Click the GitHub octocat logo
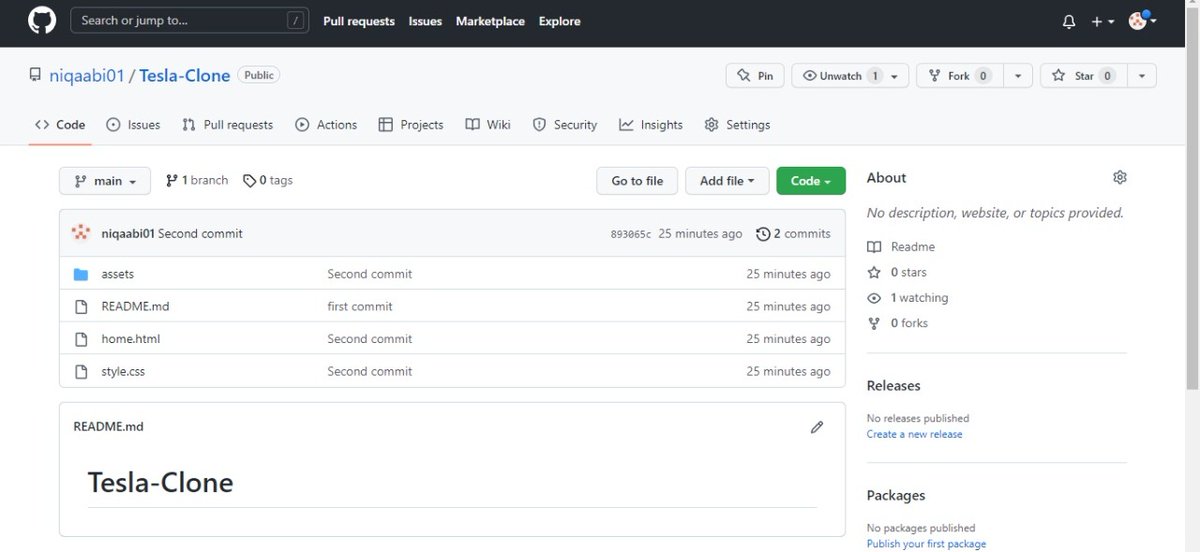1200x552 pixels. pos(42,21)
